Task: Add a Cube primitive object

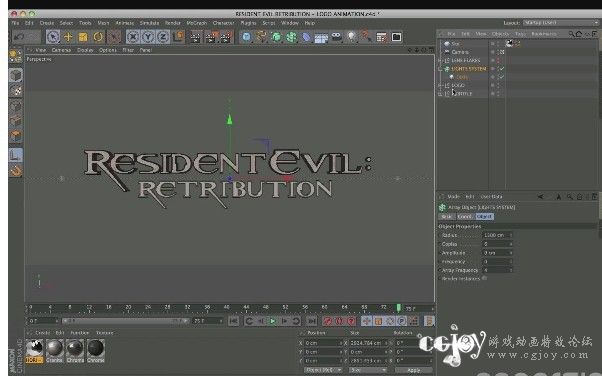Action: [x=246, y=37]
